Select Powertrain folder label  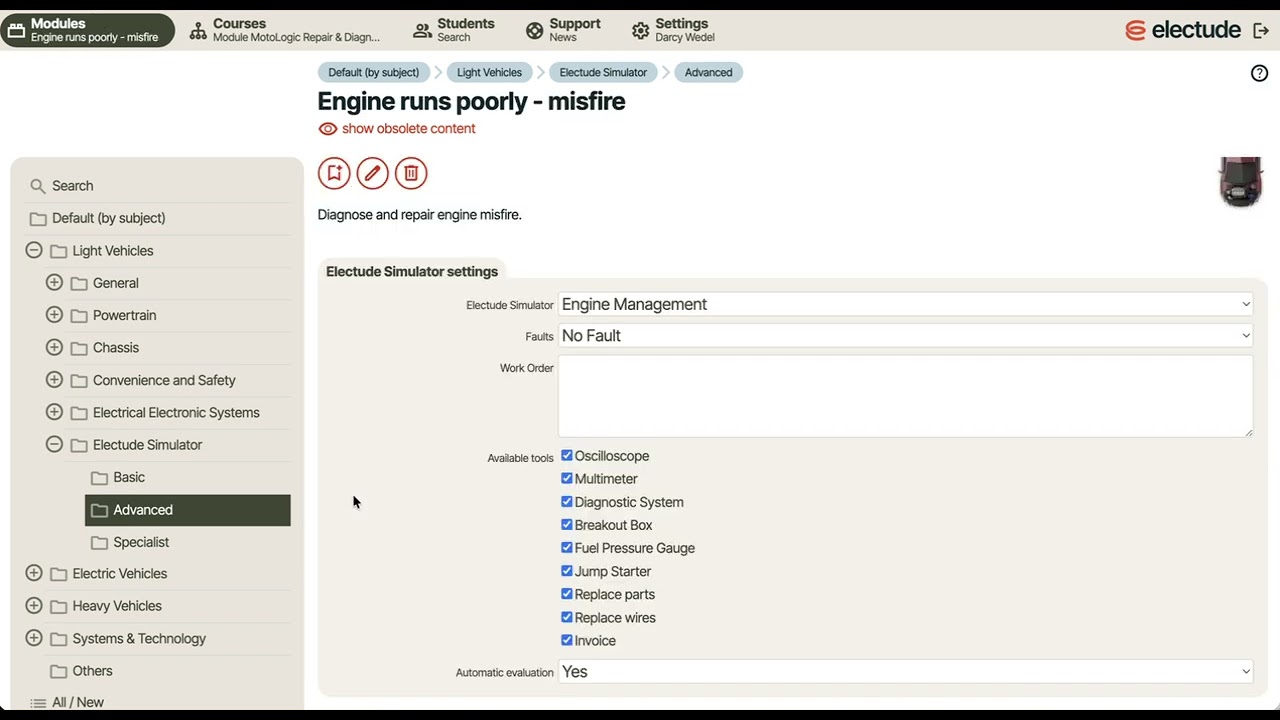pos(124,315)
